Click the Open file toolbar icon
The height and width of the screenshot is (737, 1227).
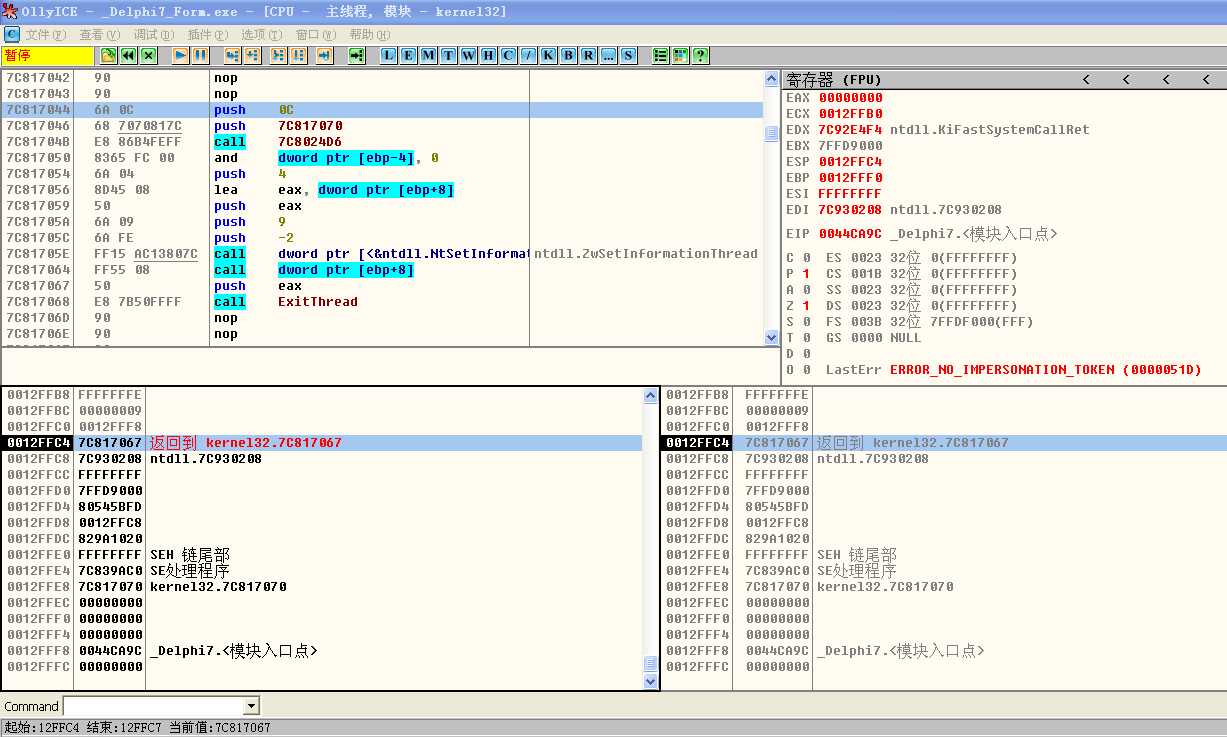coord(108,55)
